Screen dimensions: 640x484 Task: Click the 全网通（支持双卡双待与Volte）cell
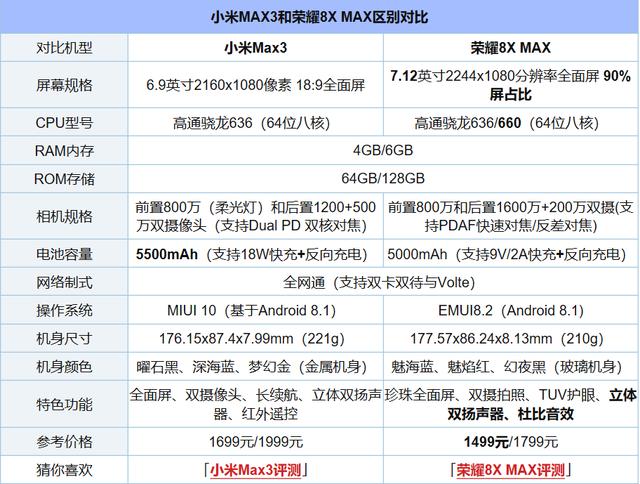tap(383, 282)
